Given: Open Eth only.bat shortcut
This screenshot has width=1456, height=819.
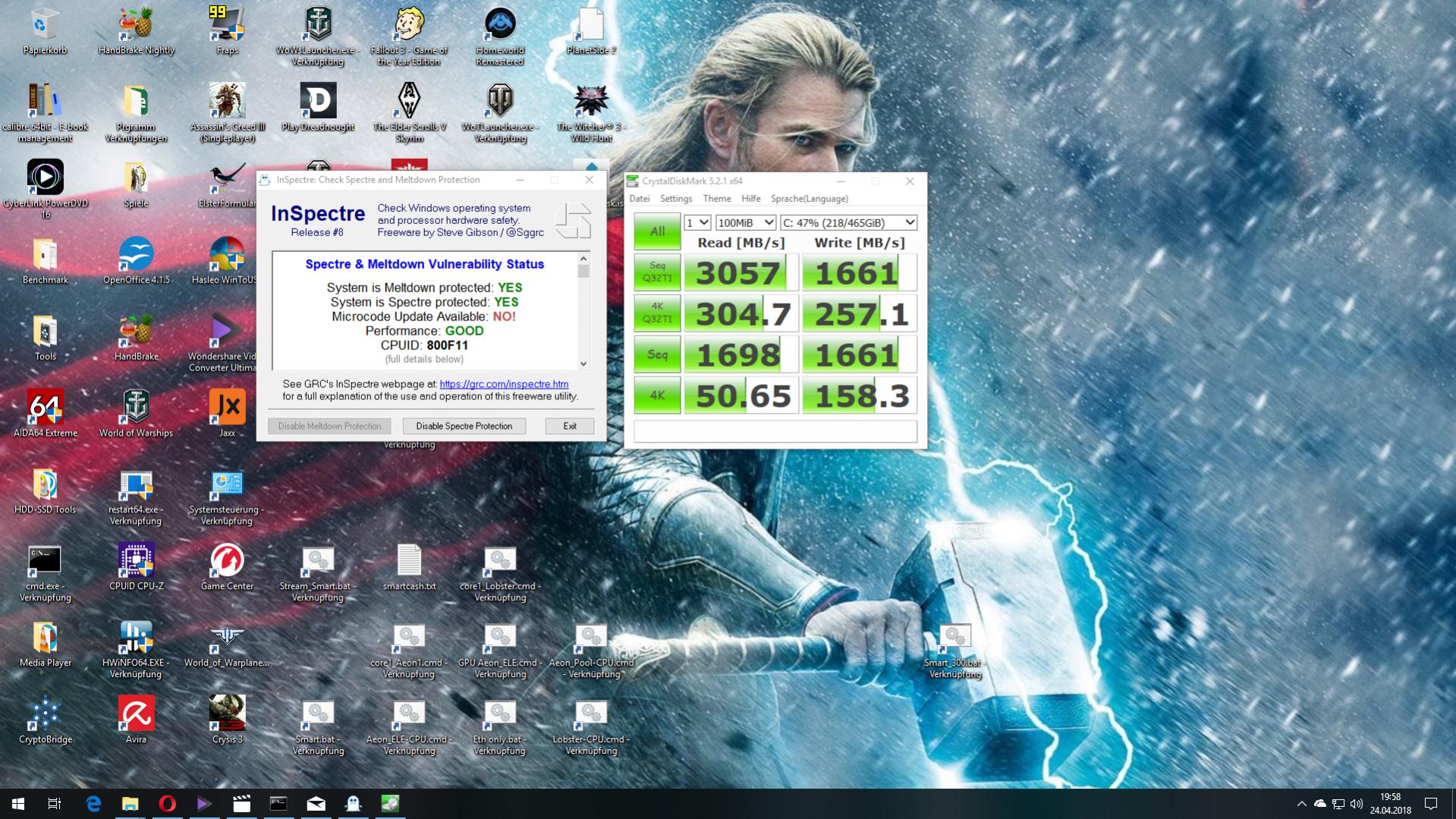Looking at the screenshot, I should click(x=500, y=726).
